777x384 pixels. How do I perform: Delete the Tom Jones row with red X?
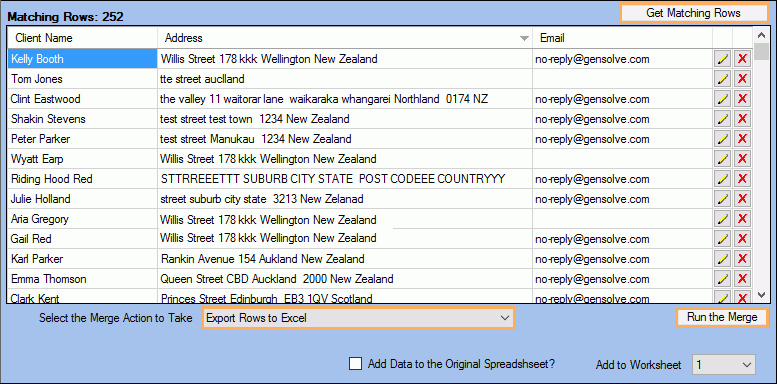click(x=742, y=79)
